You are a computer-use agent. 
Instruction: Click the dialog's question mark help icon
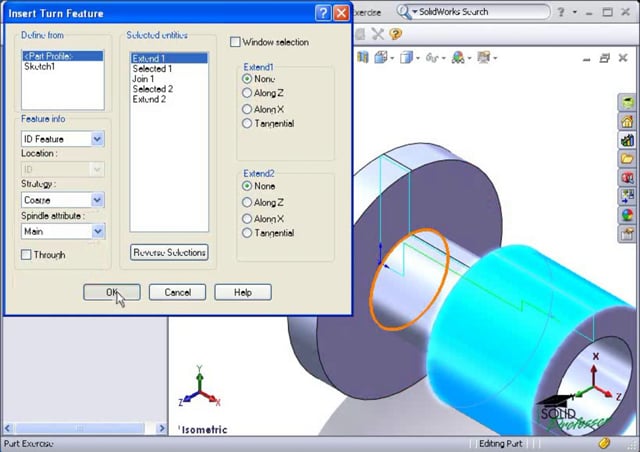tap(323, 13)
